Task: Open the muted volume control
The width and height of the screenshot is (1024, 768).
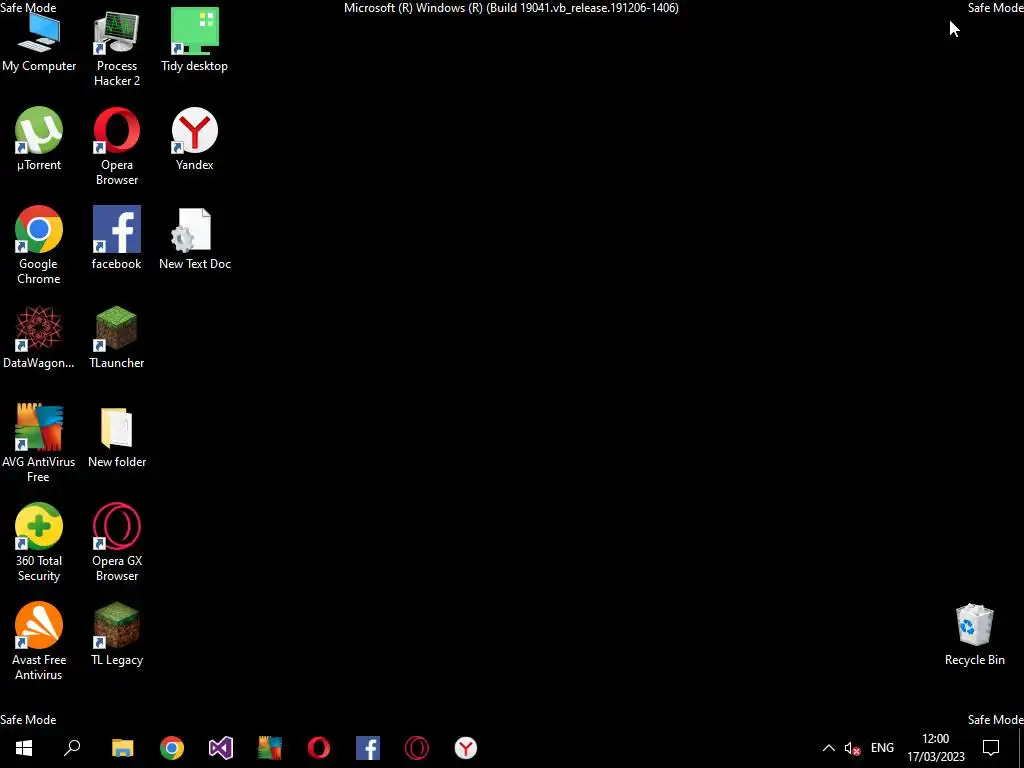Action: point(852,748)
